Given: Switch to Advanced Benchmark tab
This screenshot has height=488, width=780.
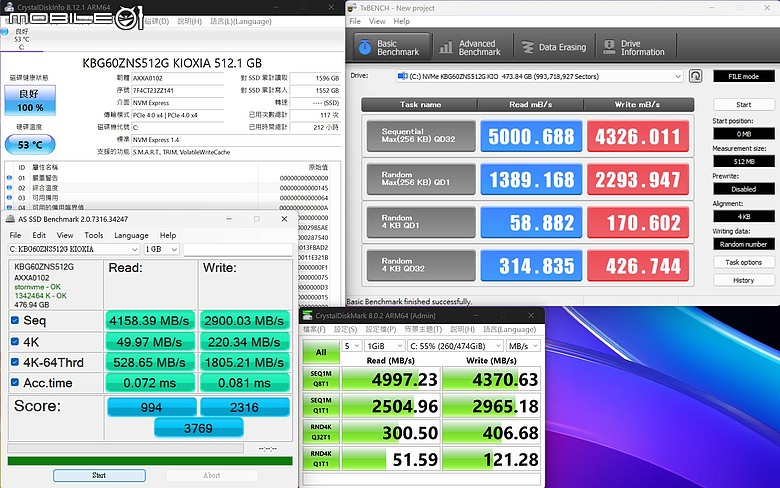Looking at the screenshot, I should [471, 47].
